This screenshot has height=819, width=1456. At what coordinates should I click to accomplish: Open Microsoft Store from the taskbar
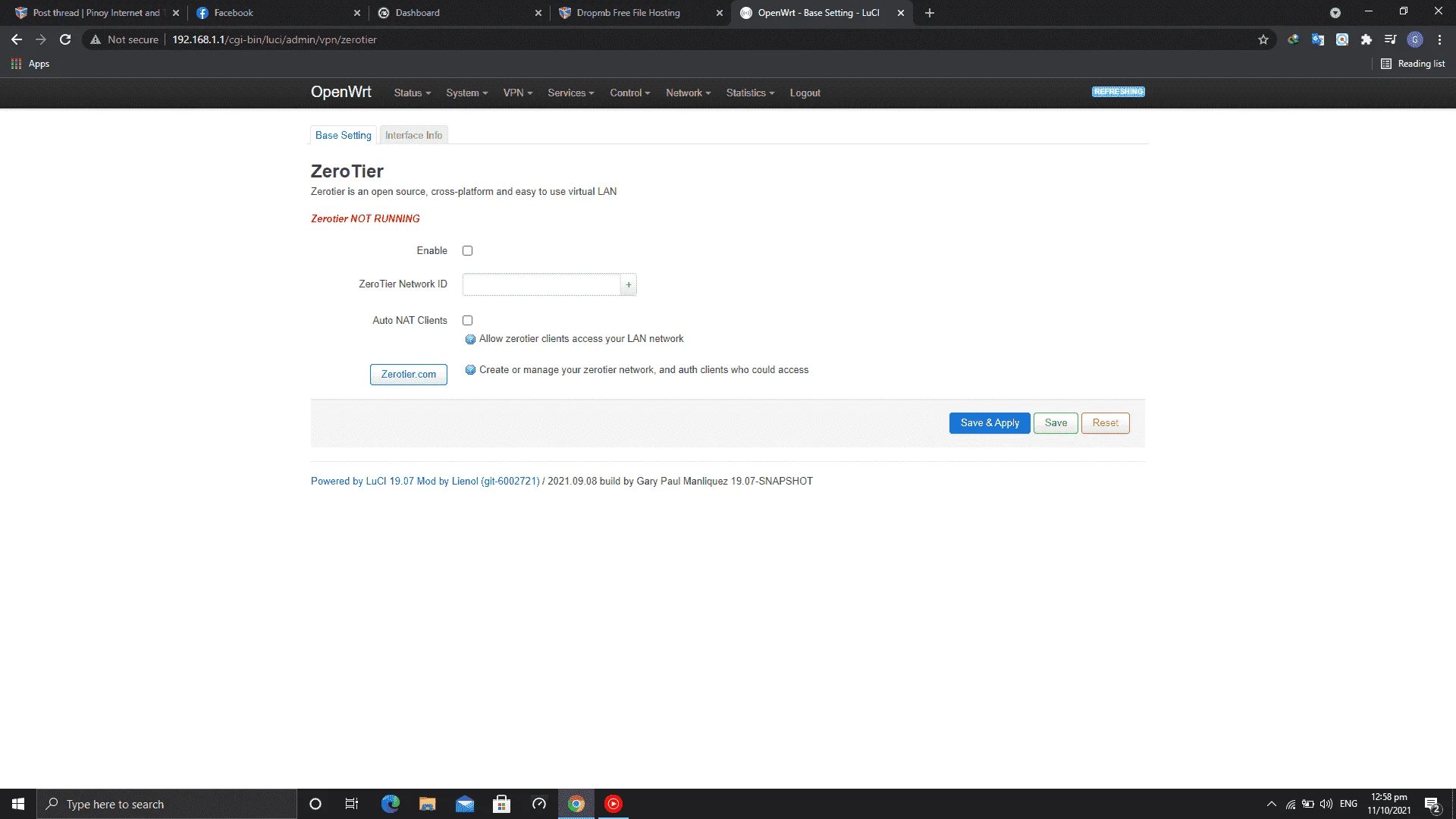click(501, 804)
